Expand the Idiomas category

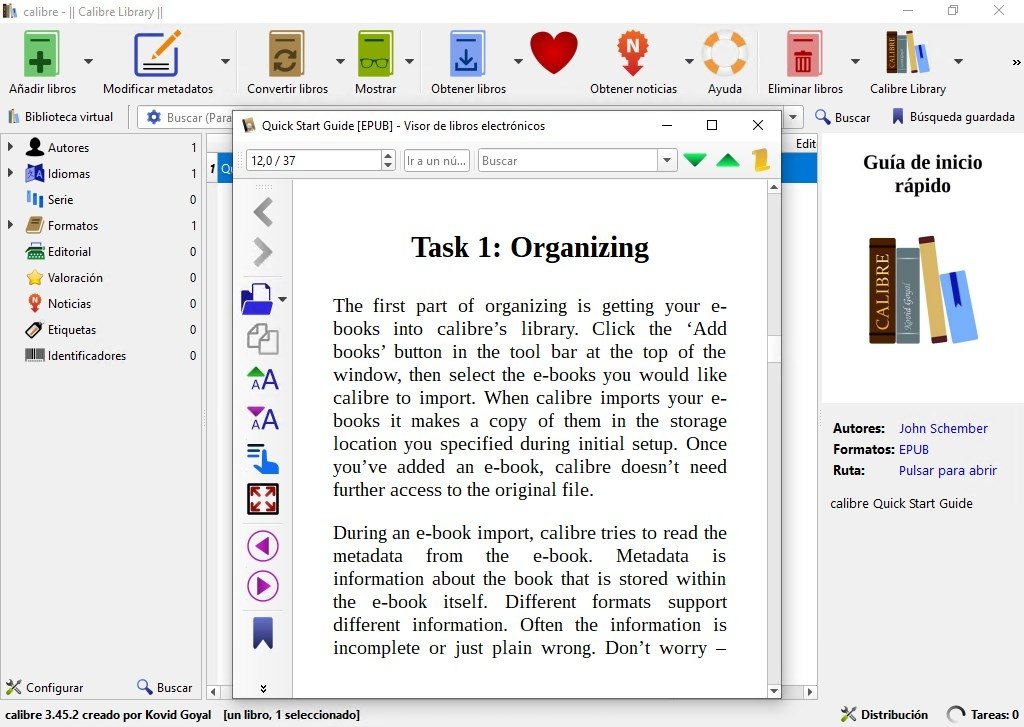point(10,173)
